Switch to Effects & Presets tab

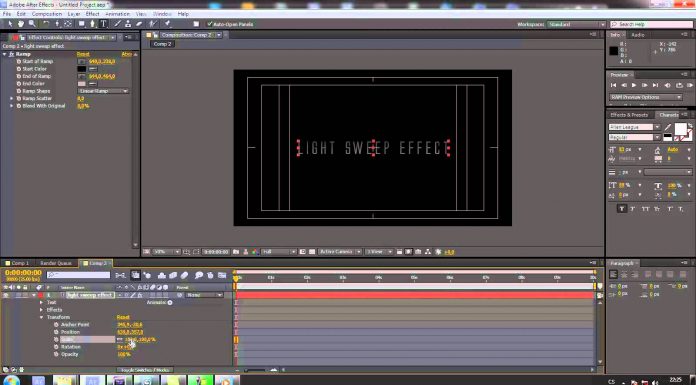pos(629,115)
